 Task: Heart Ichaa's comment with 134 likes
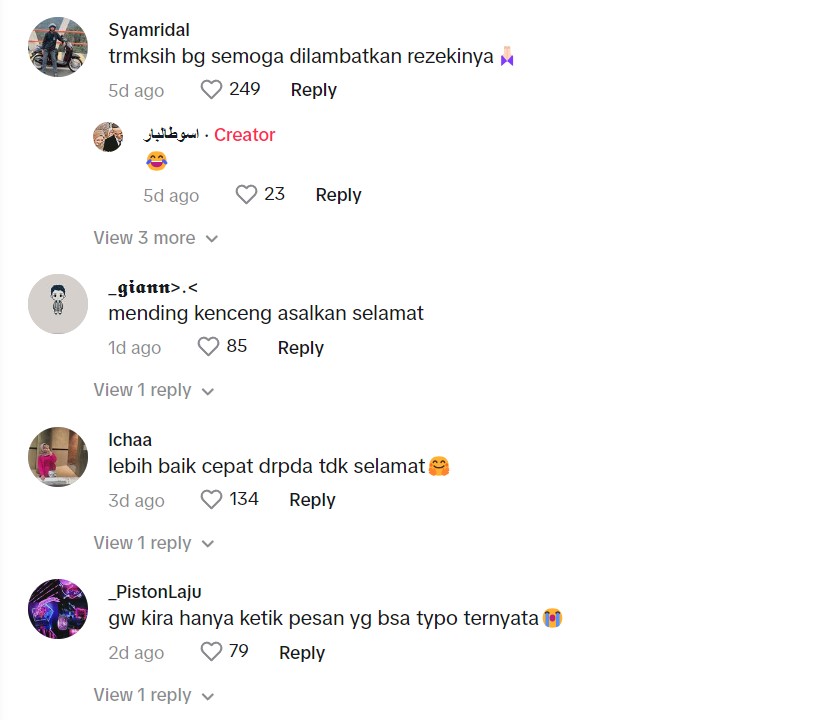[211, 499]
